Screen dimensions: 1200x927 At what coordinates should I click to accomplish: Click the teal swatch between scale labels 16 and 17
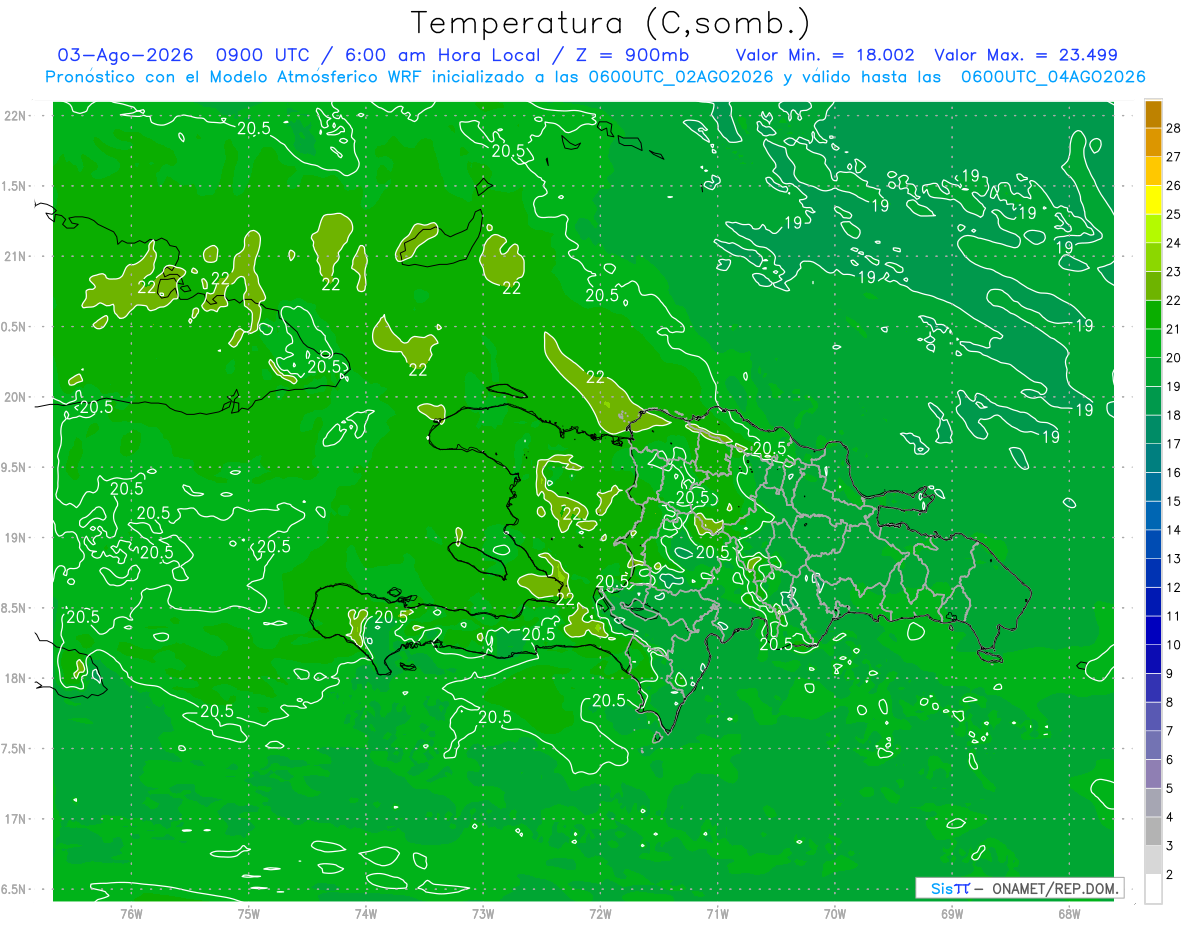[x=1153, y=459]
